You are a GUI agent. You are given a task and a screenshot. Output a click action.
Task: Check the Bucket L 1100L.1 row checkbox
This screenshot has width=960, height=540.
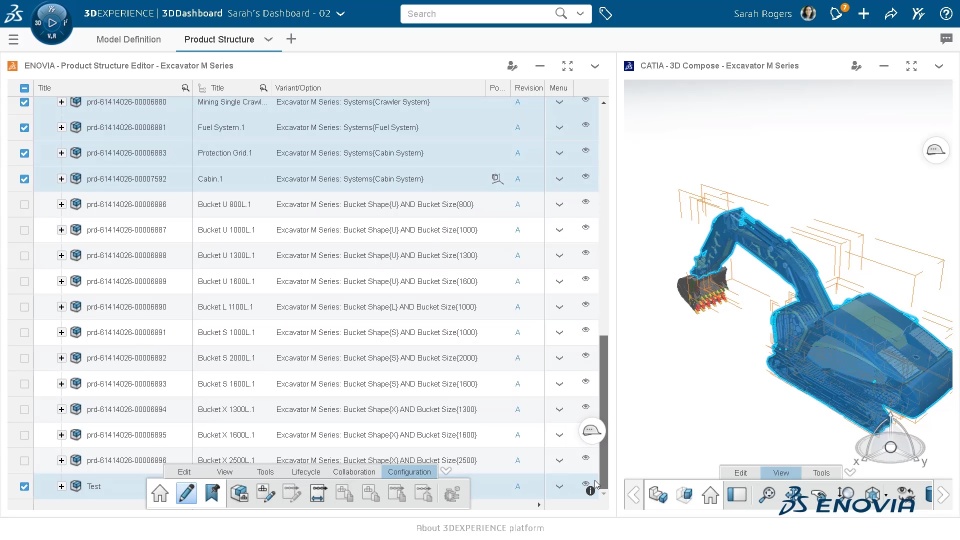tap(24, 307)
